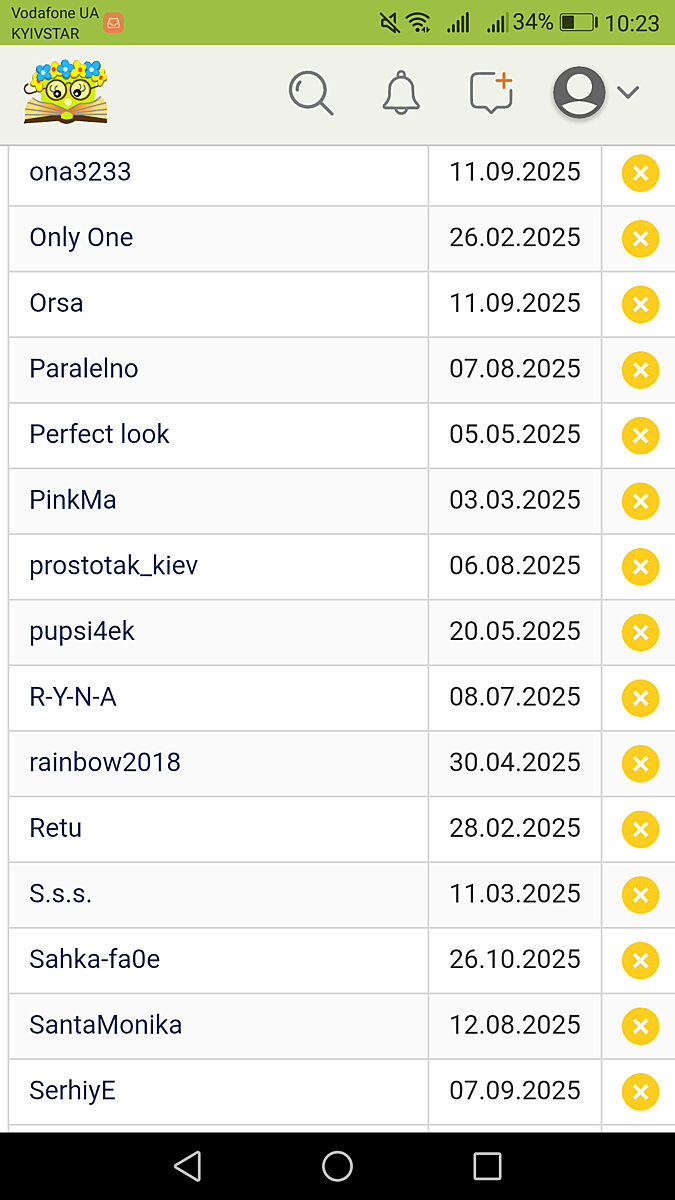
Task: Open notifications bell
Action: (400, 93)
